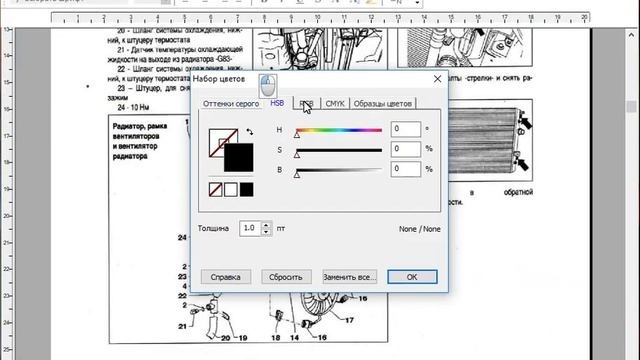
Task: Click the S saturation slider
Action: 339,150
